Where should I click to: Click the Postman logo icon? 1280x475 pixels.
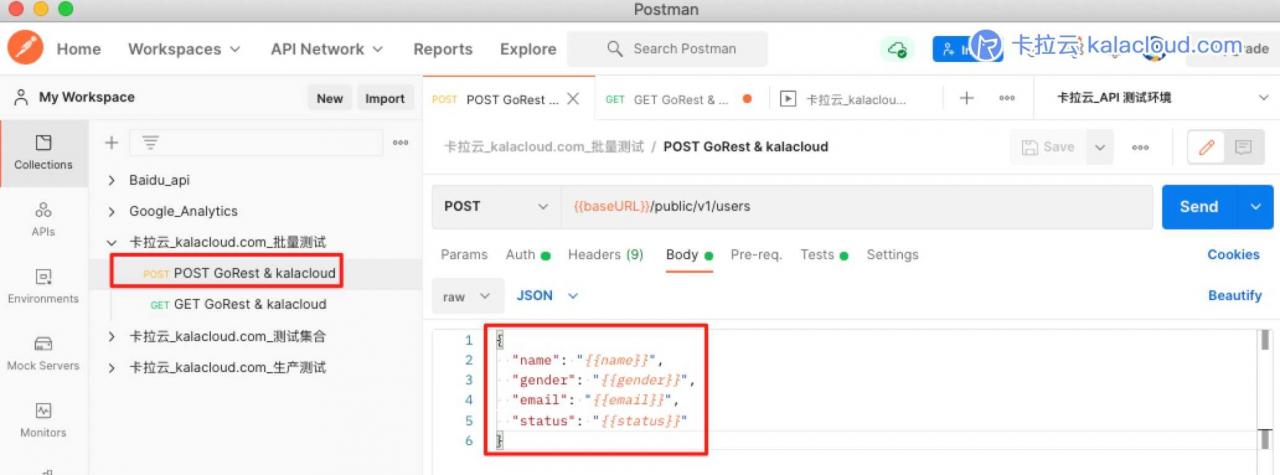click(25, 48)
